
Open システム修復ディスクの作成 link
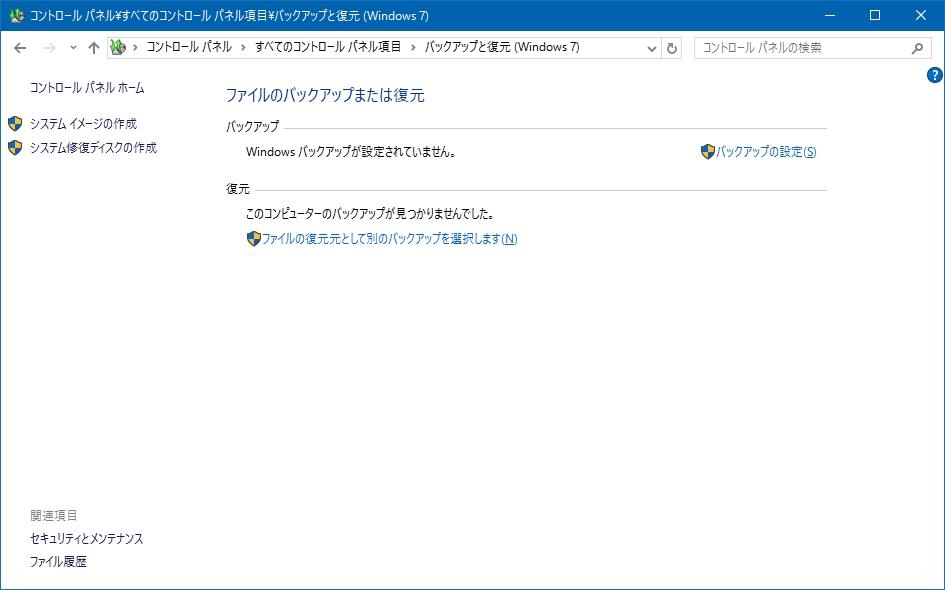pos(93,148)
